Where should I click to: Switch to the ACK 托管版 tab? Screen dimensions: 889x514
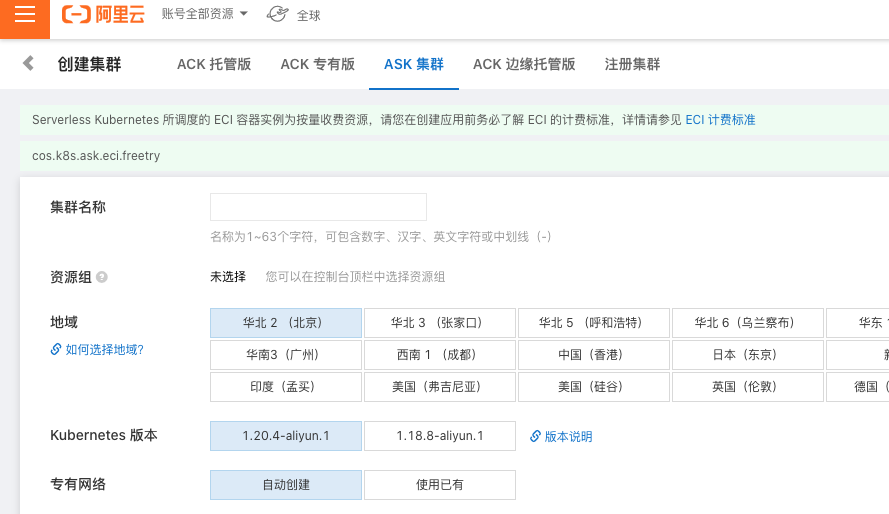pyautogui.click(x=214, y=64)
